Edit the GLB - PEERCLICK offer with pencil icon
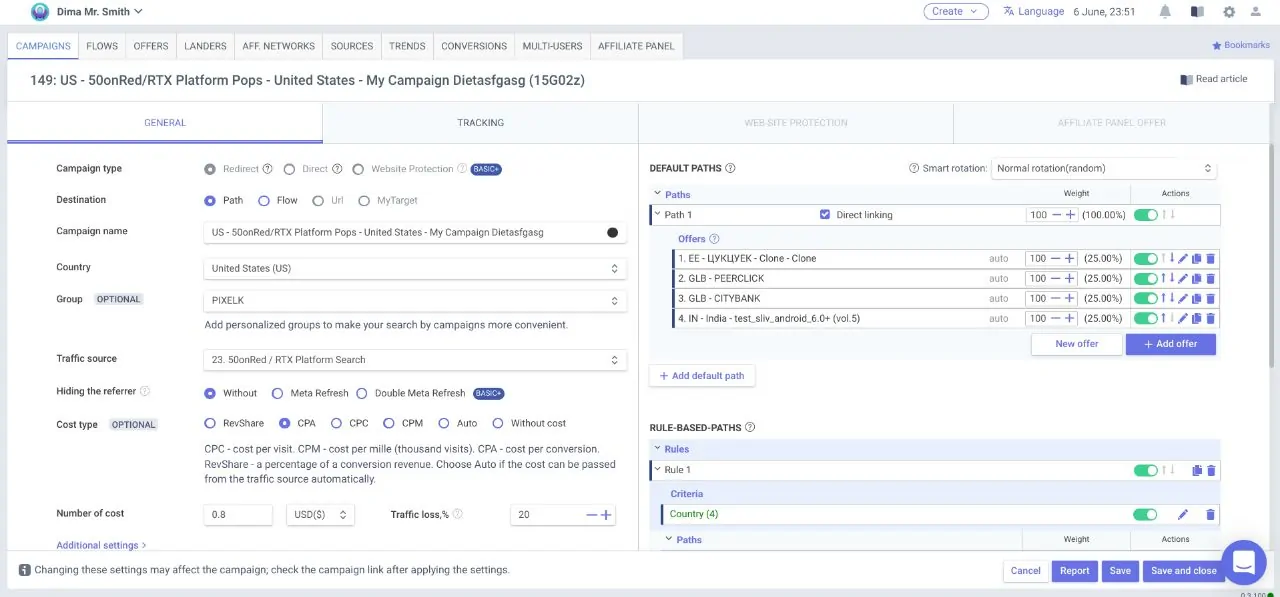The image size is (1280, 597). (1183, 279)
